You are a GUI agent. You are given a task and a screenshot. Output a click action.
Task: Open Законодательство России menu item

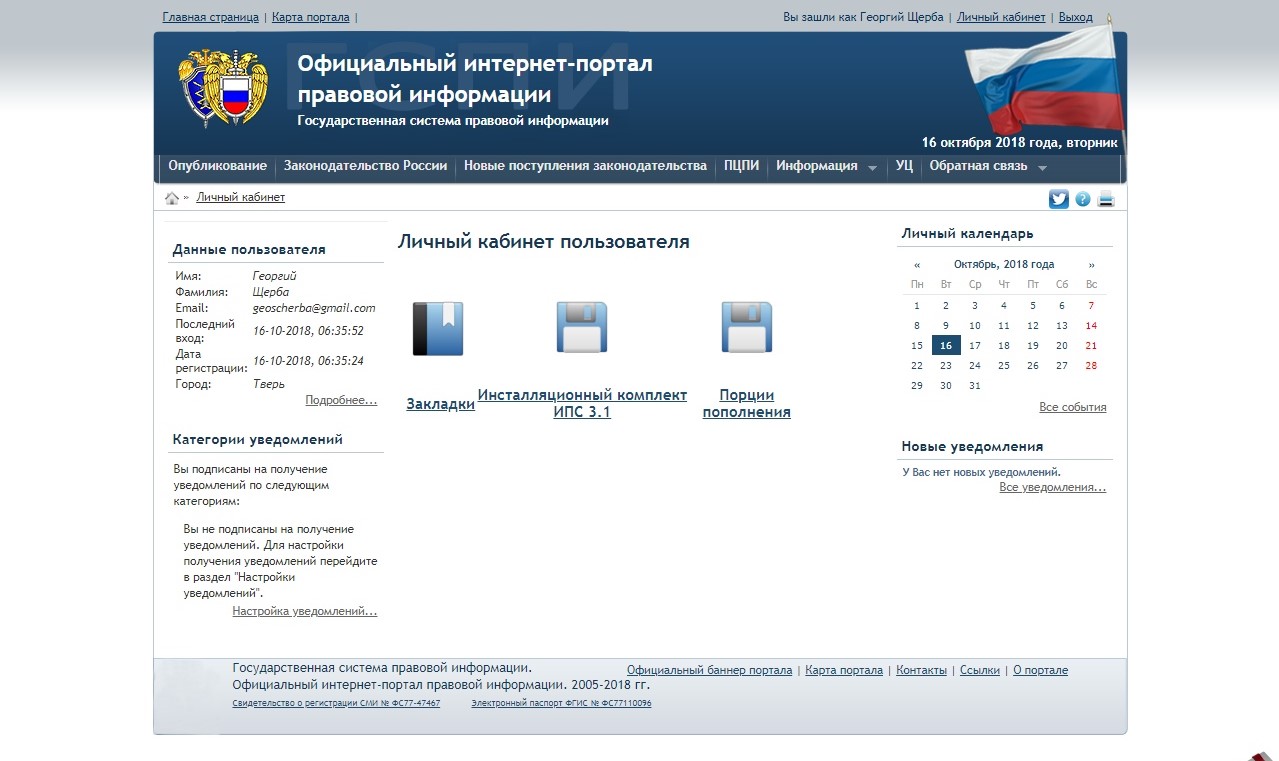pyautogui.click(x=365, y=166)
